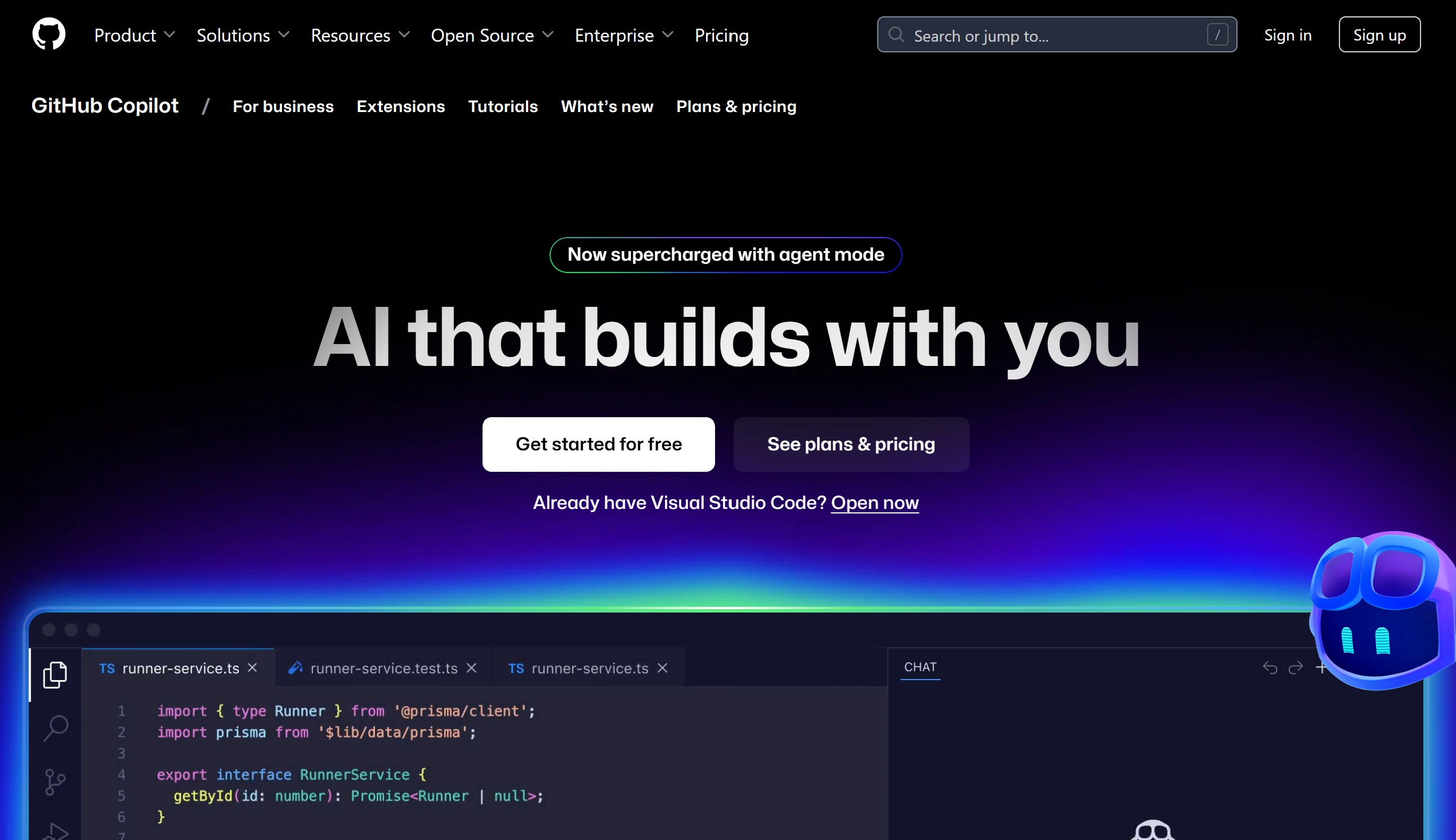1456x840 pixels.
Task: Click the getById method signature line
Action: 358,796
